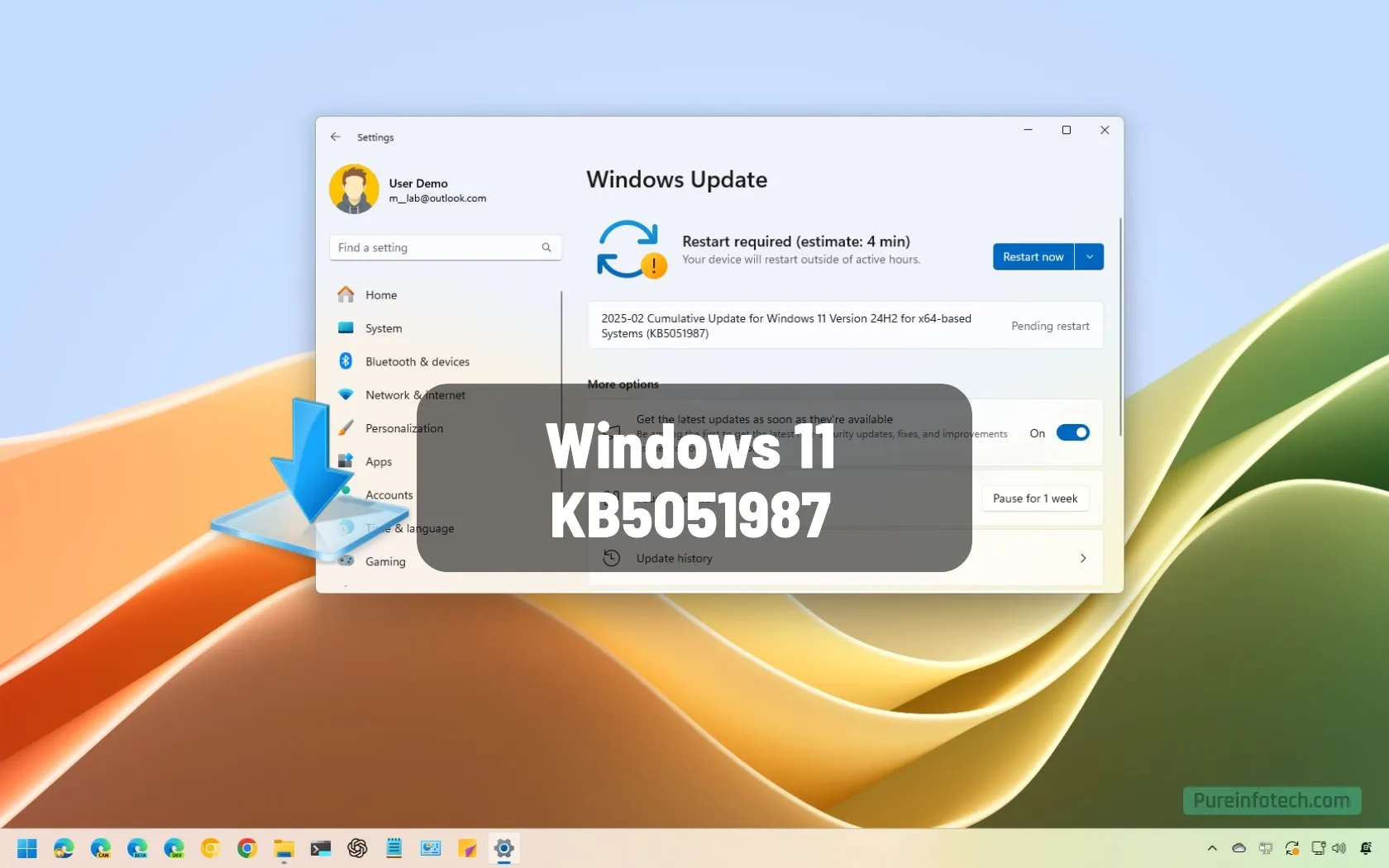This screenshot has height=868, width=1389.
Task: Click the Pending restart status text
Action: [1050, 326]
